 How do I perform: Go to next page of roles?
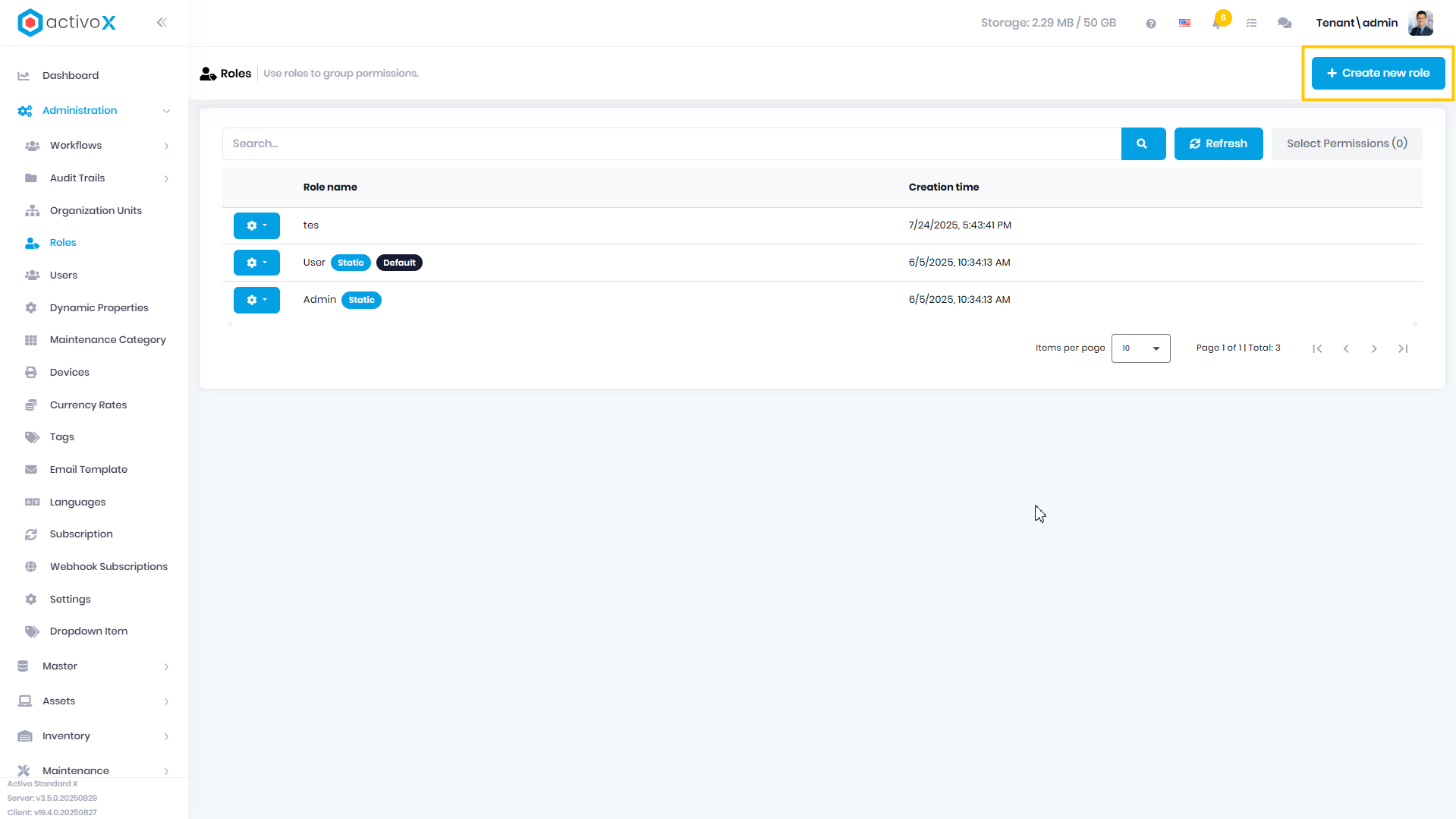point(1374,348)
